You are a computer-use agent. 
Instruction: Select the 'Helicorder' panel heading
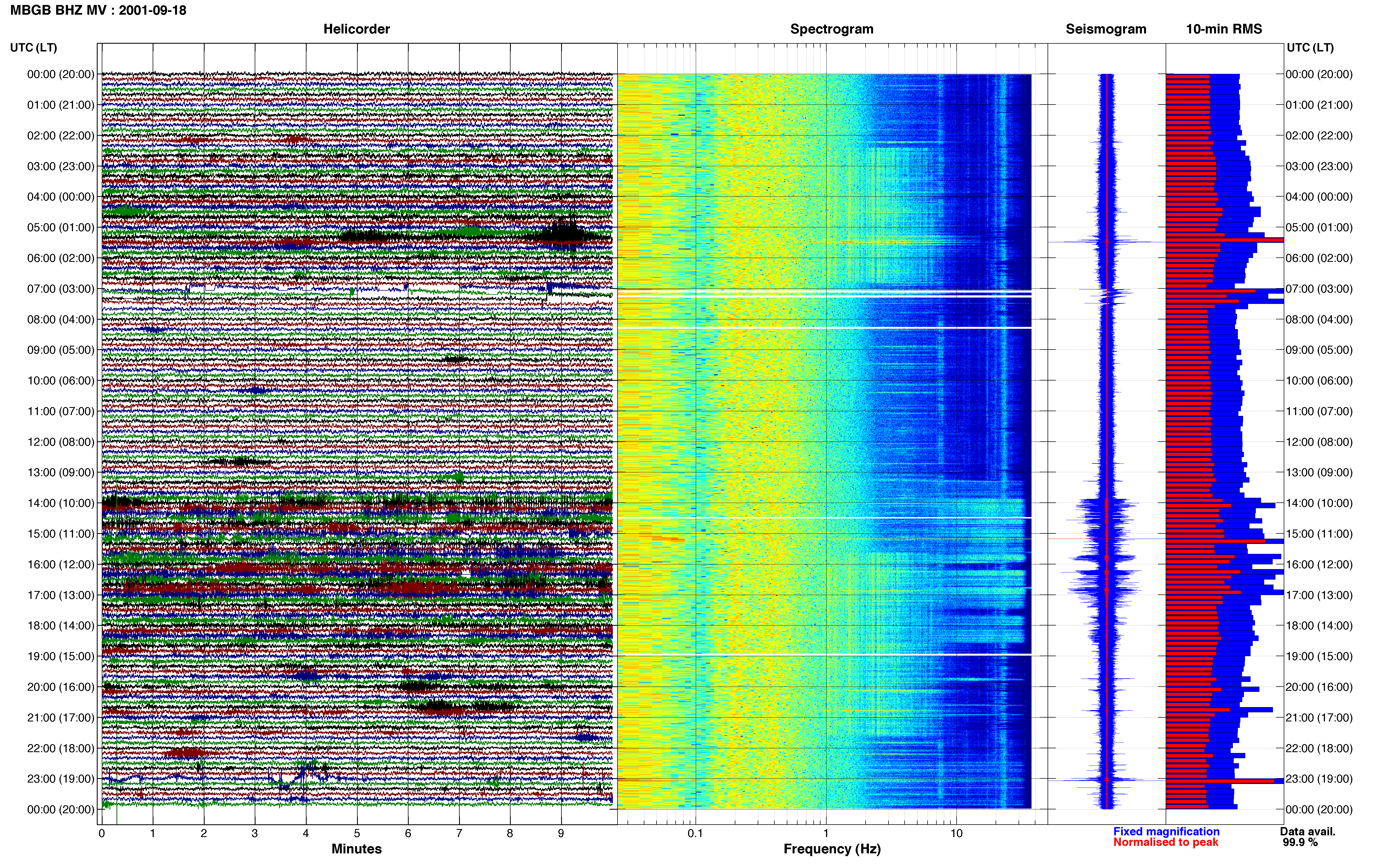(x=356, y=29)
